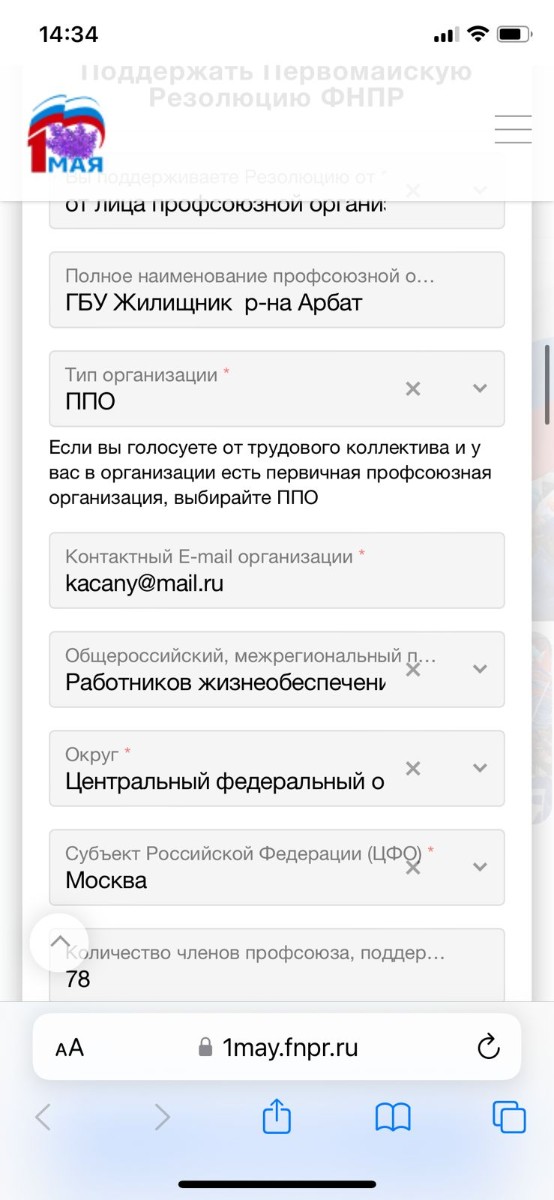Image resolution: width=554 pixels, height=1200 pixels.
Task: Clear the Тип организации selection
Action: pos(413,388)
